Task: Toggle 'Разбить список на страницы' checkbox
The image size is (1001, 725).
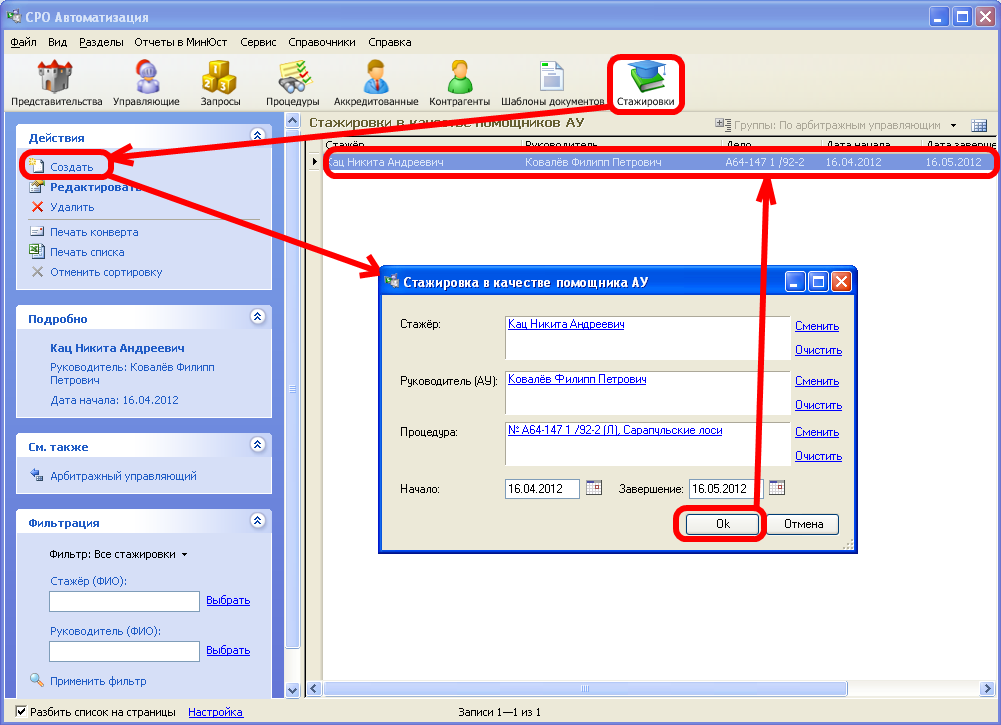Action: [21, 712]
